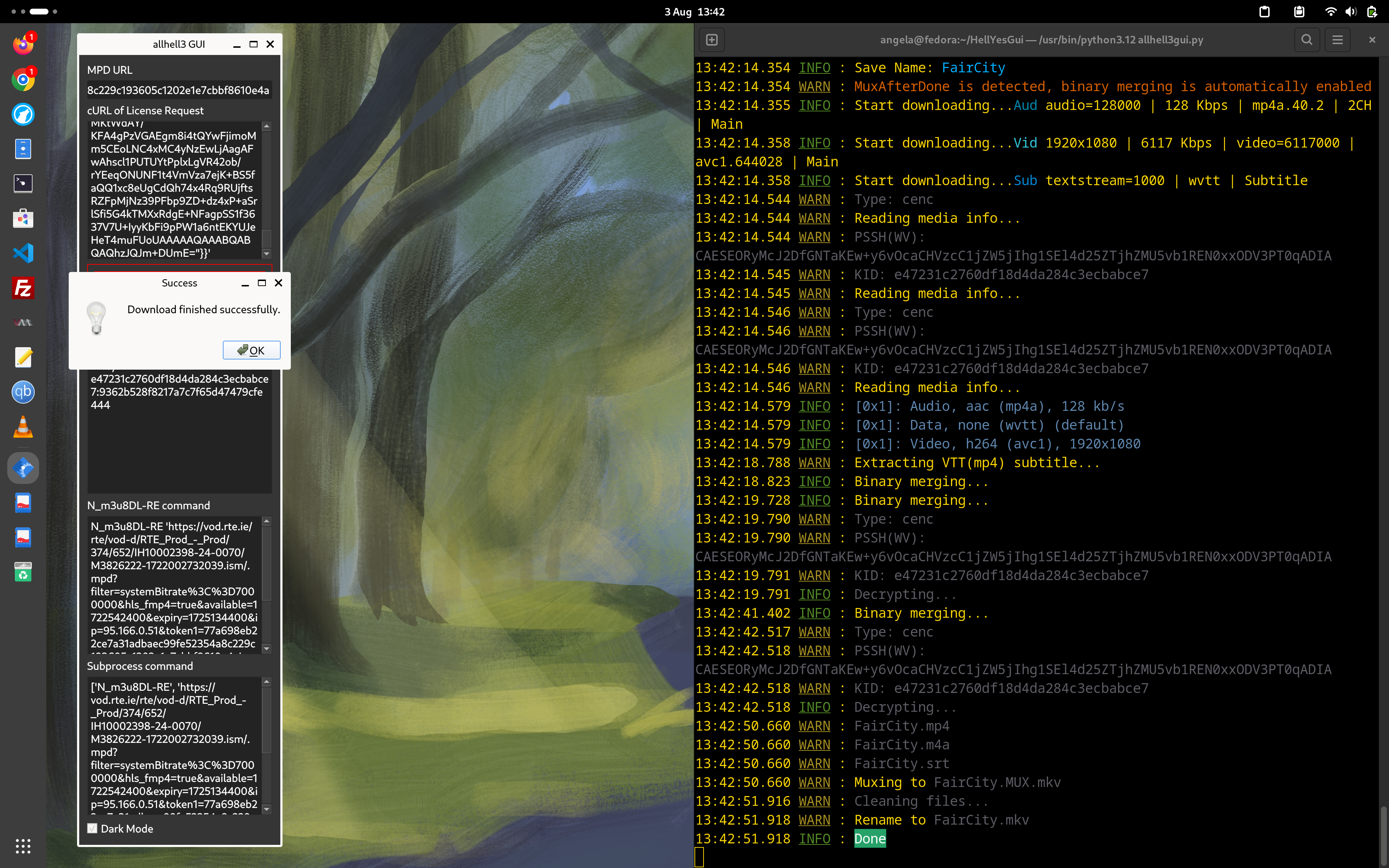Open FileZilla from the dock
Image resolution: width=1389 pixels, height=868 pixels.
coord(23,288)
